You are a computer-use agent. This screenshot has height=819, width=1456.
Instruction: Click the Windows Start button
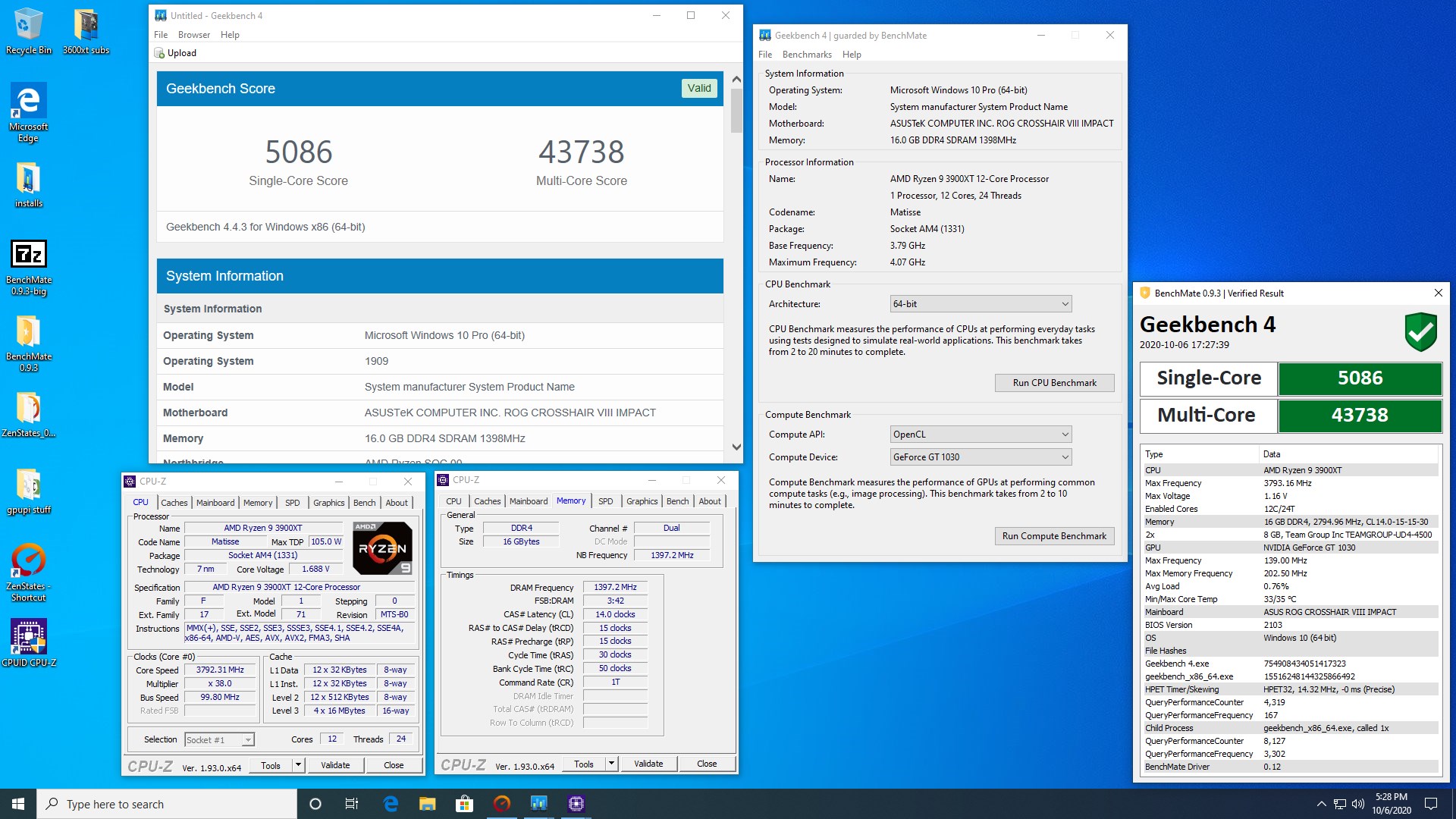18,804
